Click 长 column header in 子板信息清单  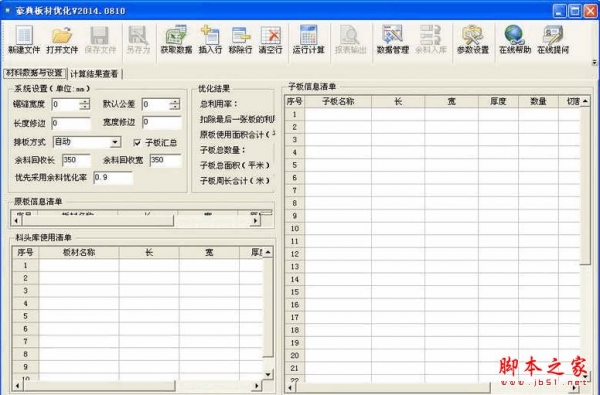pyautogui.click(x=398, y=101)
